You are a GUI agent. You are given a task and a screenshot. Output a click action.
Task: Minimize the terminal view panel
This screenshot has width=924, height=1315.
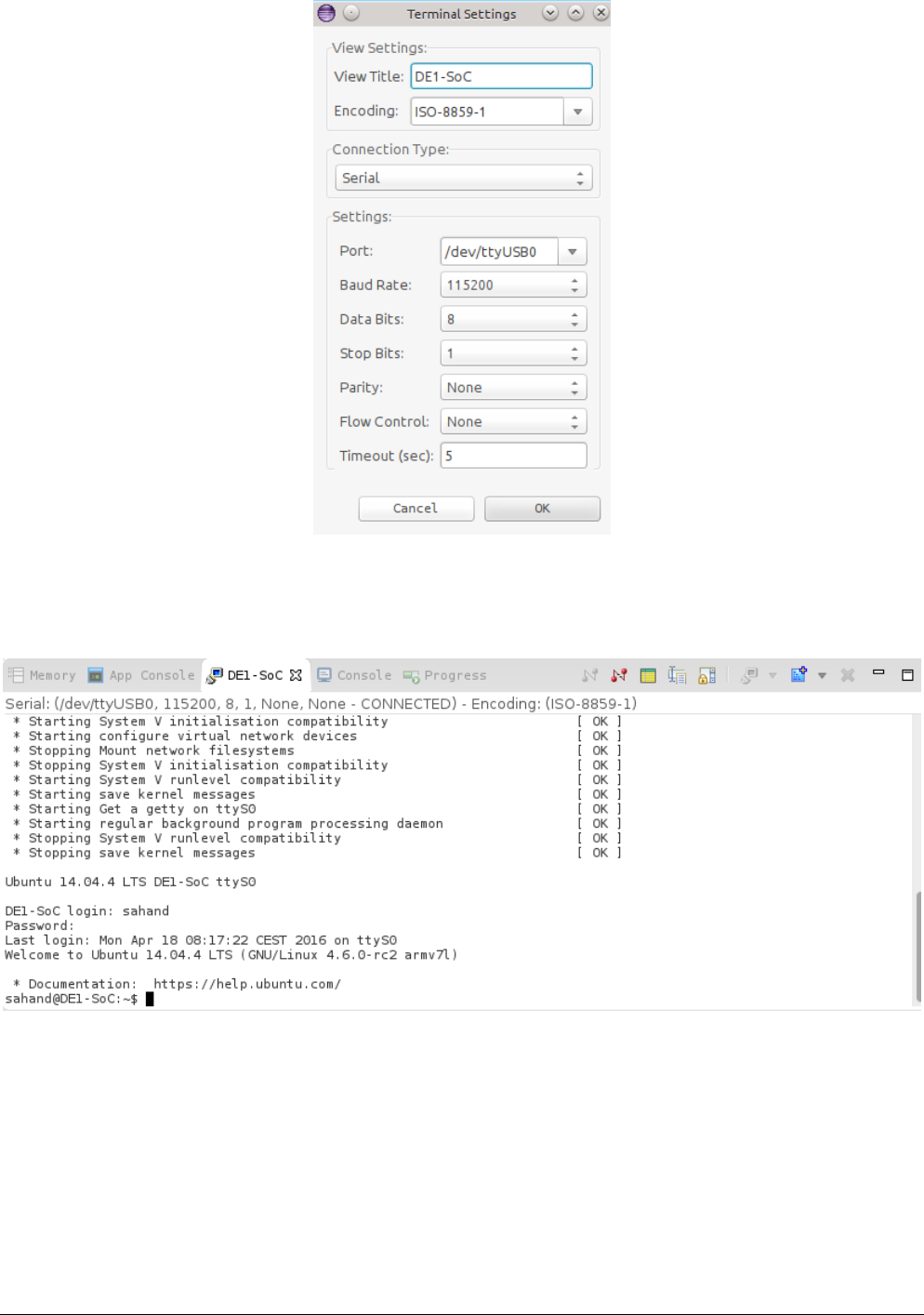[878, 672]
